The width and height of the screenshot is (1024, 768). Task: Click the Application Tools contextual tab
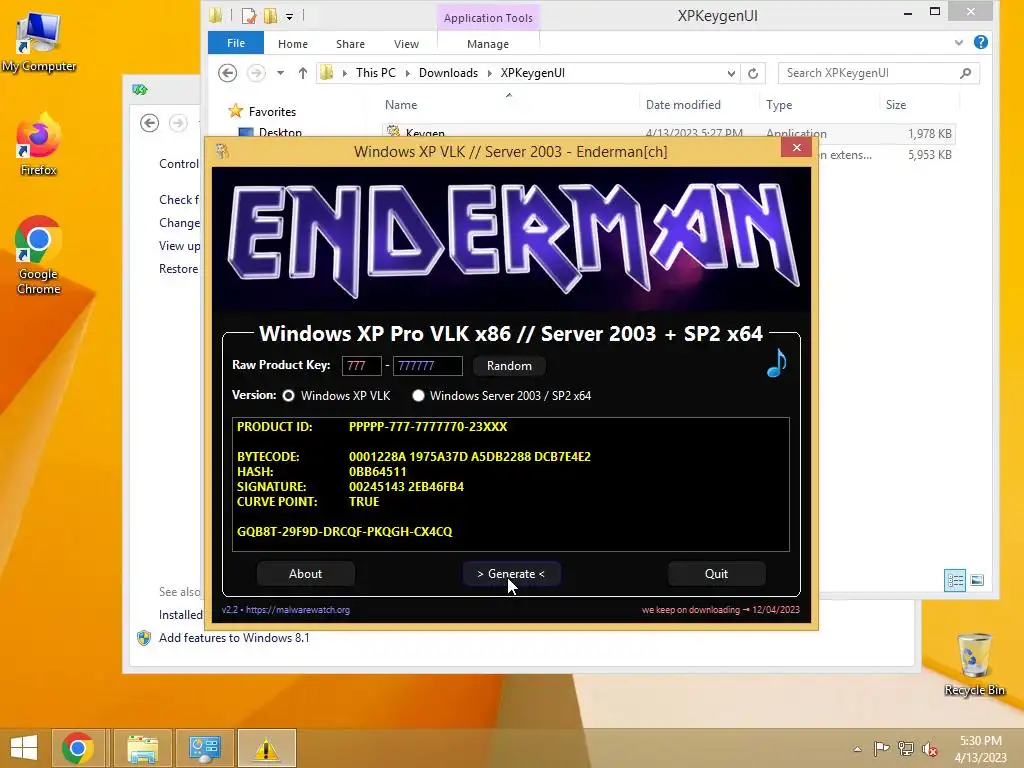(488, 18)
